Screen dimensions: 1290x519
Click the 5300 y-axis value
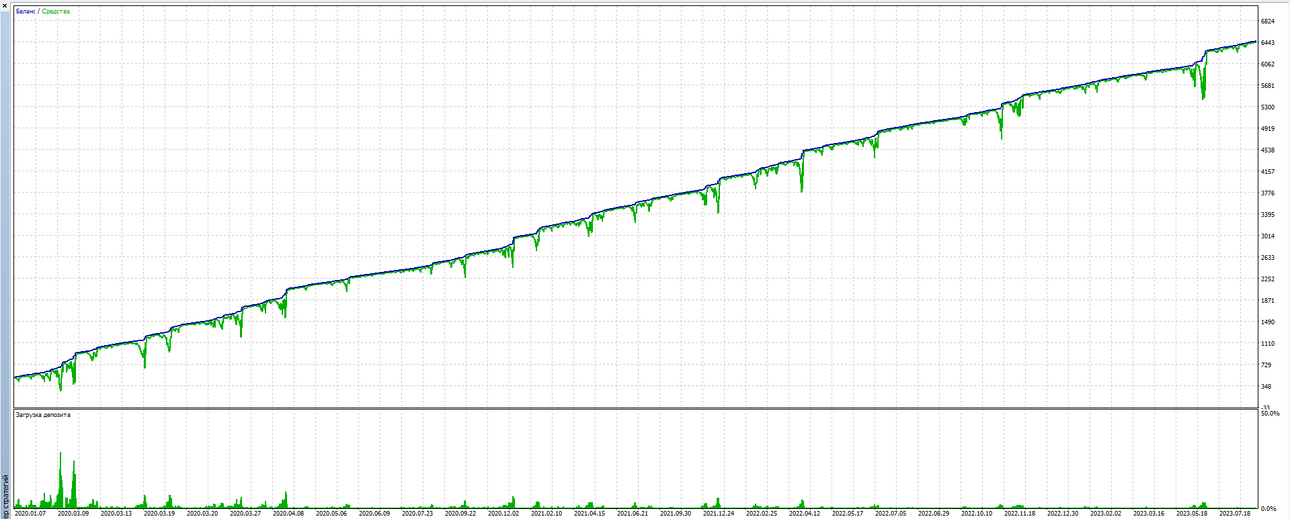(x=1268, y=107)
